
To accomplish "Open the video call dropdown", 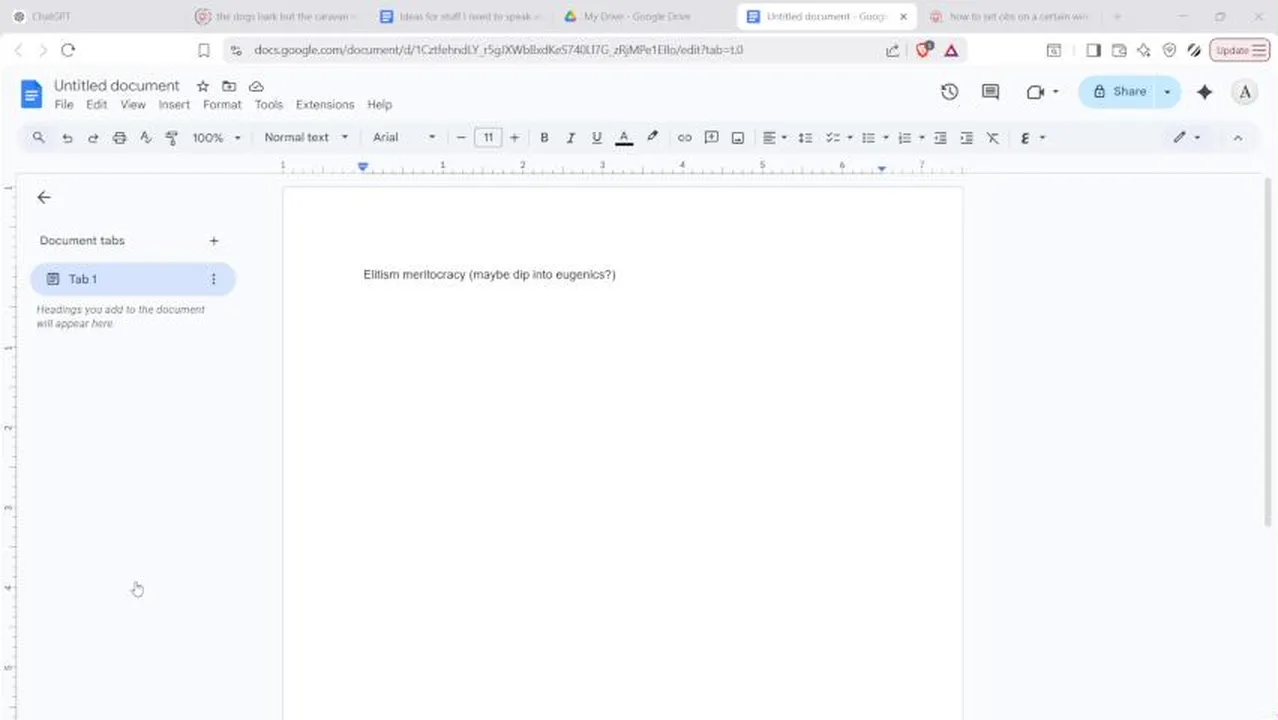I will tap(1043, 92).
